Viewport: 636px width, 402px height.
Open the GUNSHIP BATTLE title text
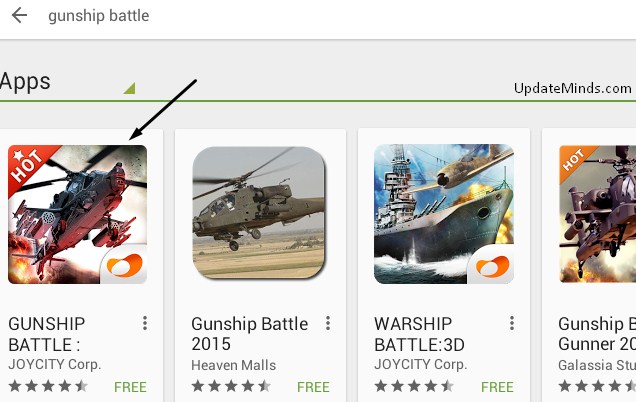click(47, 334)
